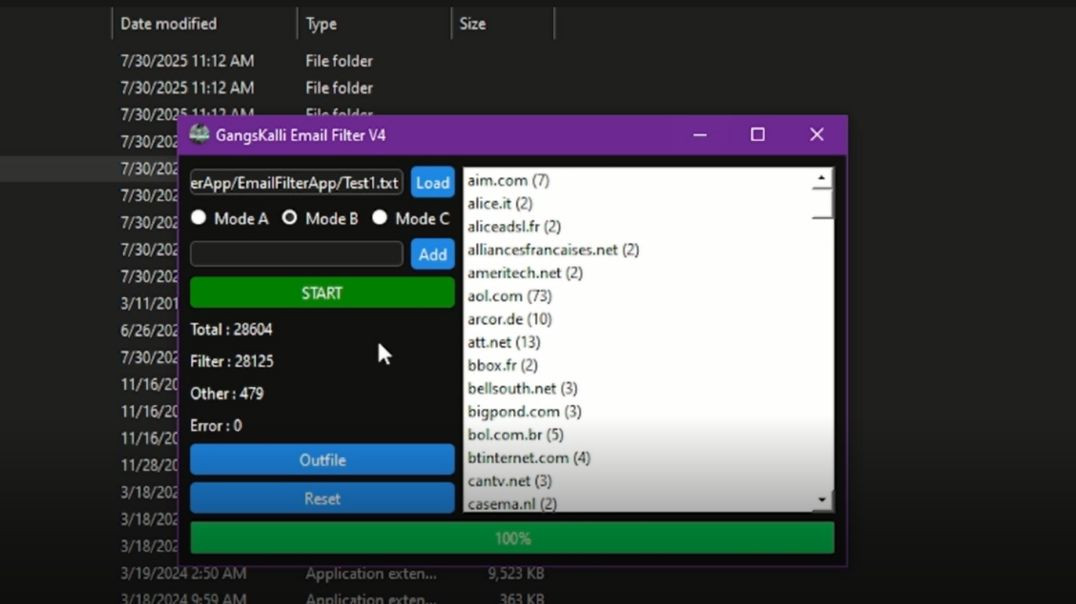Select arcor.de (10) entry
Viewport: 1076px width, 604px height.
509,319
